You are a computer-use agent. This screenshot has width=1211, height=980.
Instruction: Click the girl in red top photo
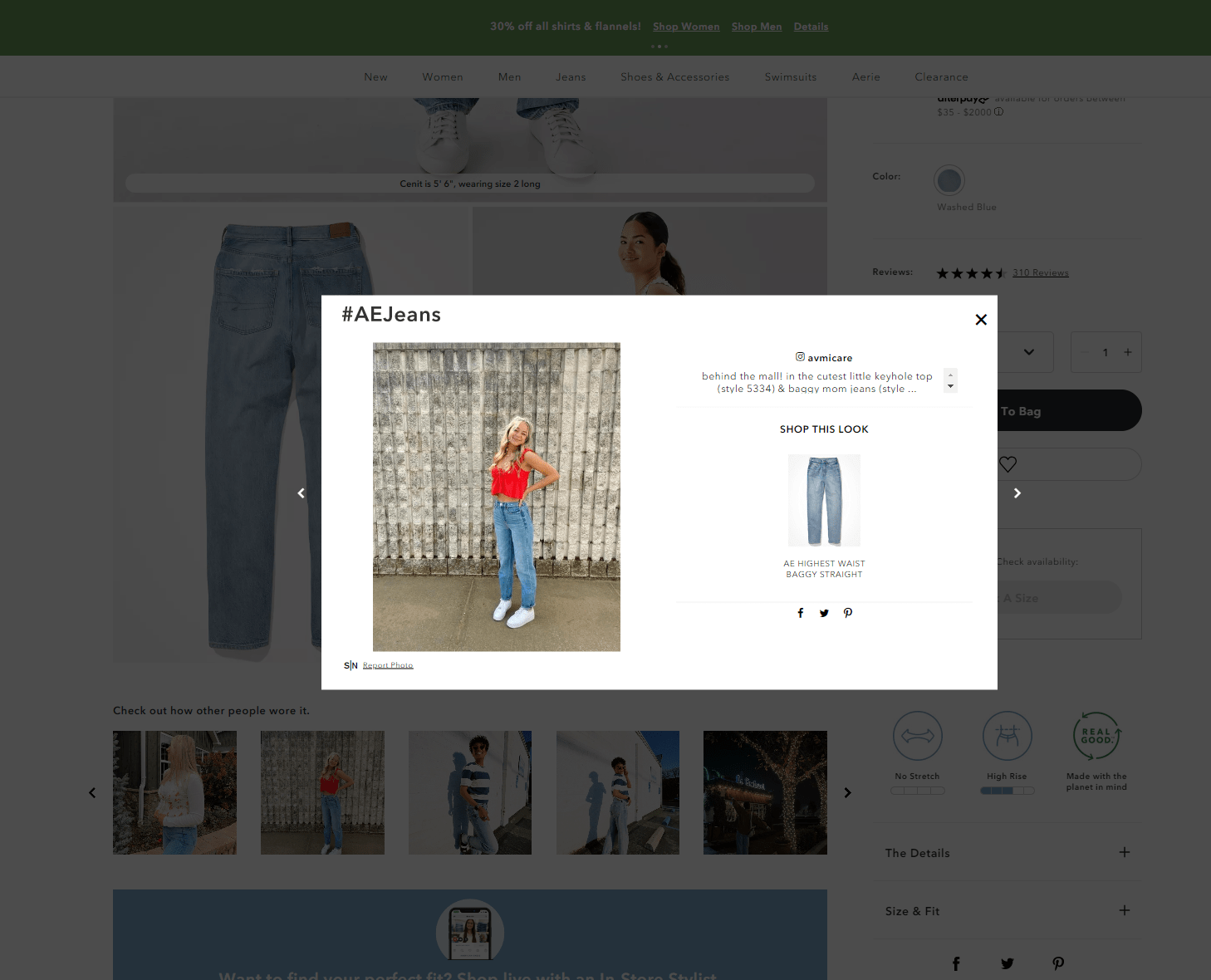[497, 497]
